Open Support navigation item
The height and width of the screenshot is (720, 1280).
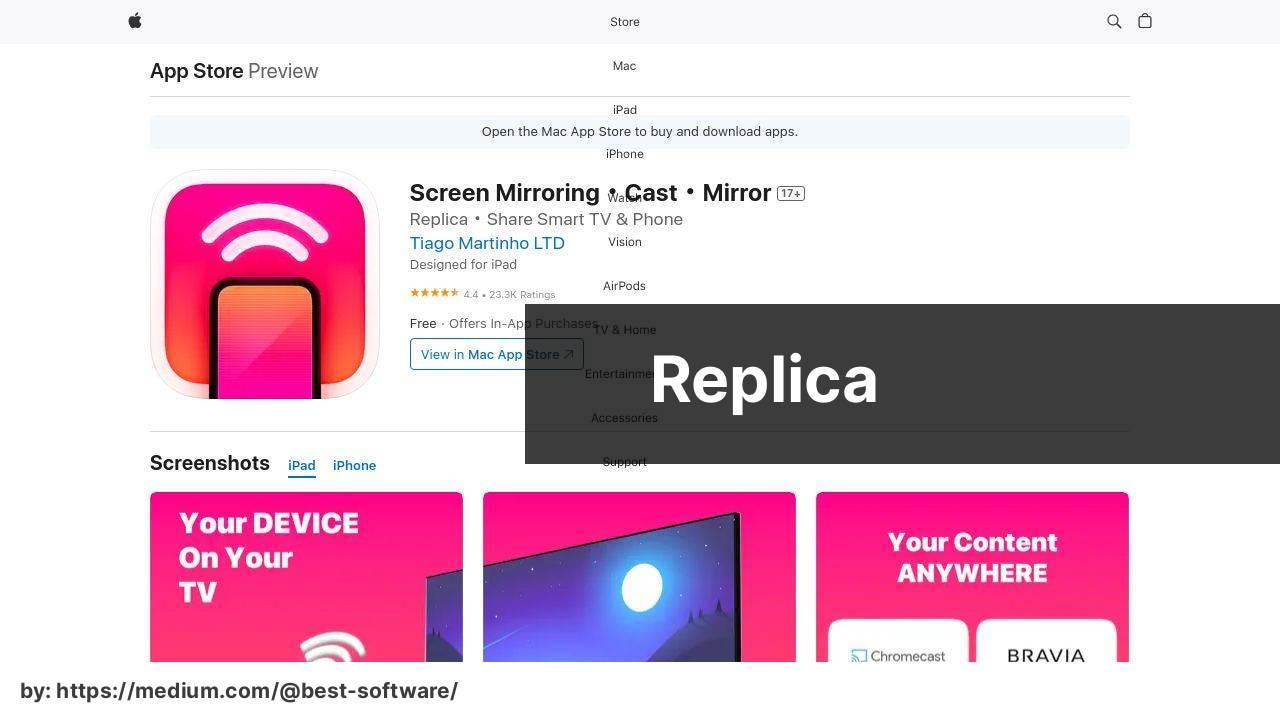click(x=624, y=462)
